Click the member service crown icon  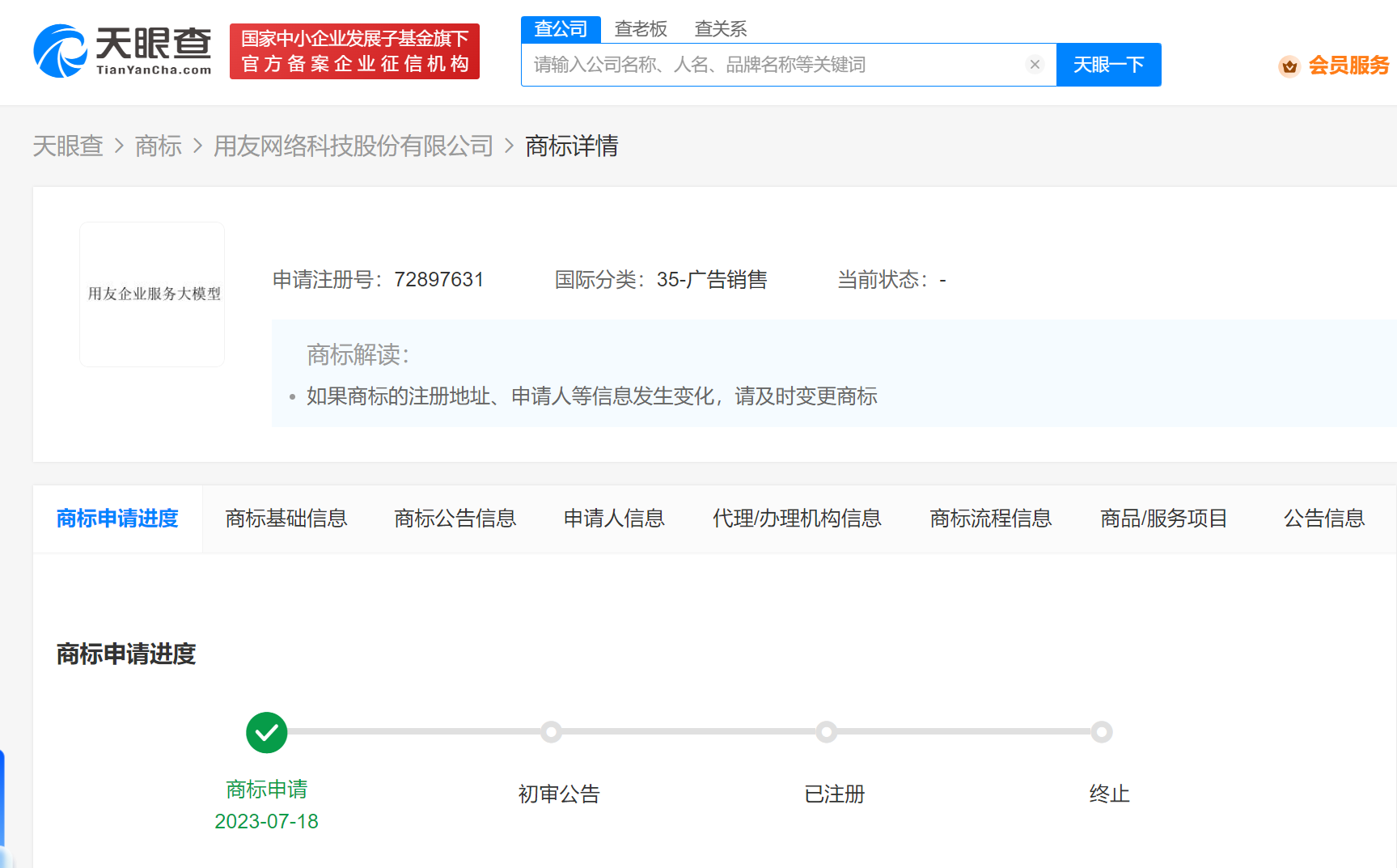1289,66
